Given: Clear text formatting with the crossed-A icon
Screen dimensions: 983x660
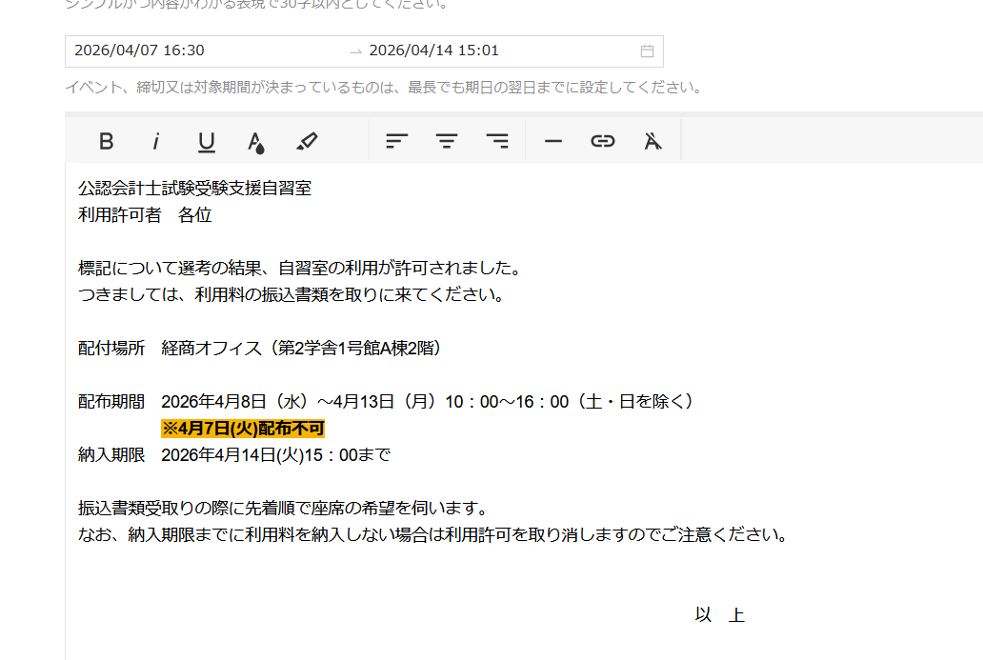Looking at the screenshot, I should click(x=653, y=141).
